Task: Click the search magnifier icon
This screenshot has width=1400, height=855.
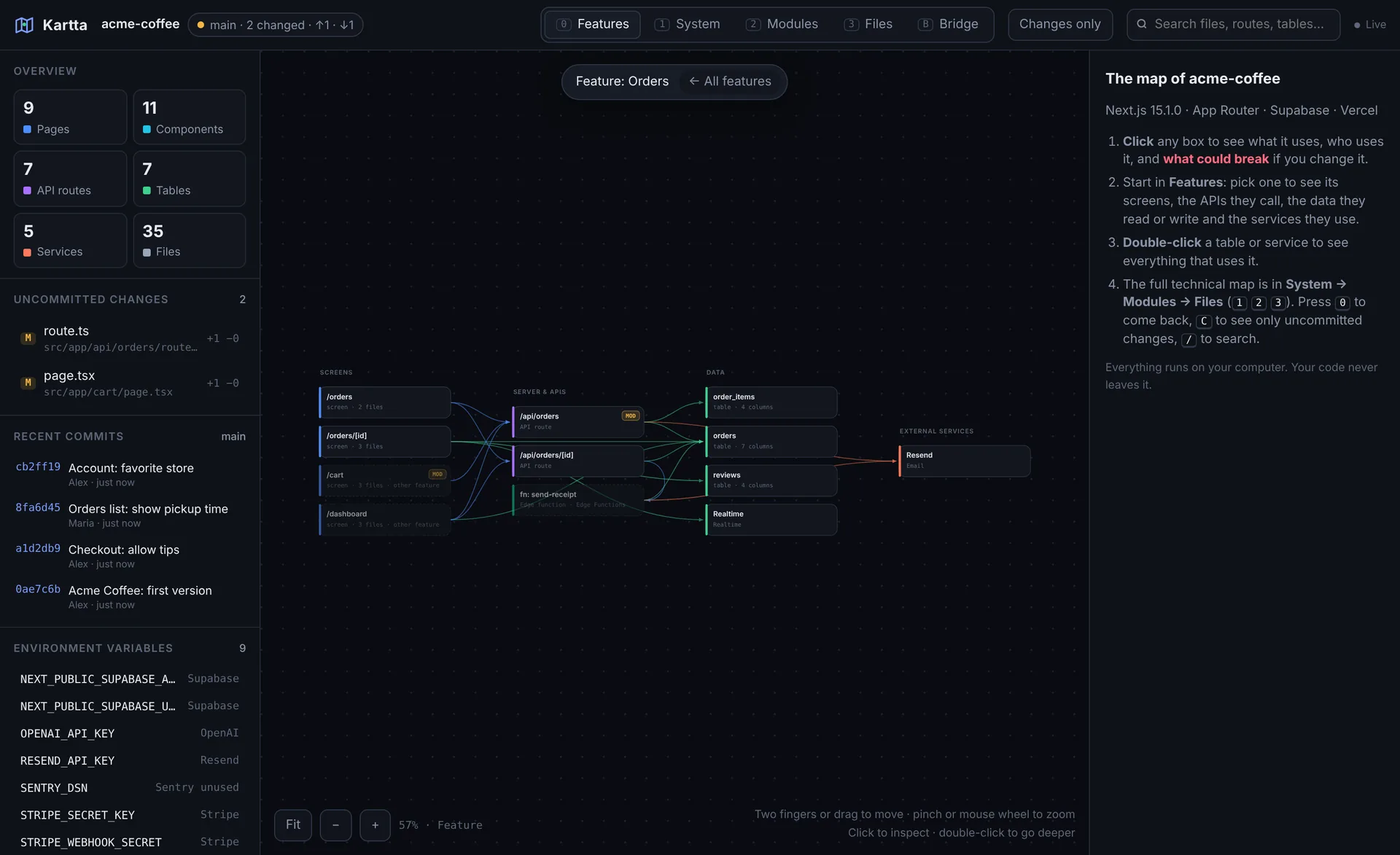Action: click(1142, 24)
